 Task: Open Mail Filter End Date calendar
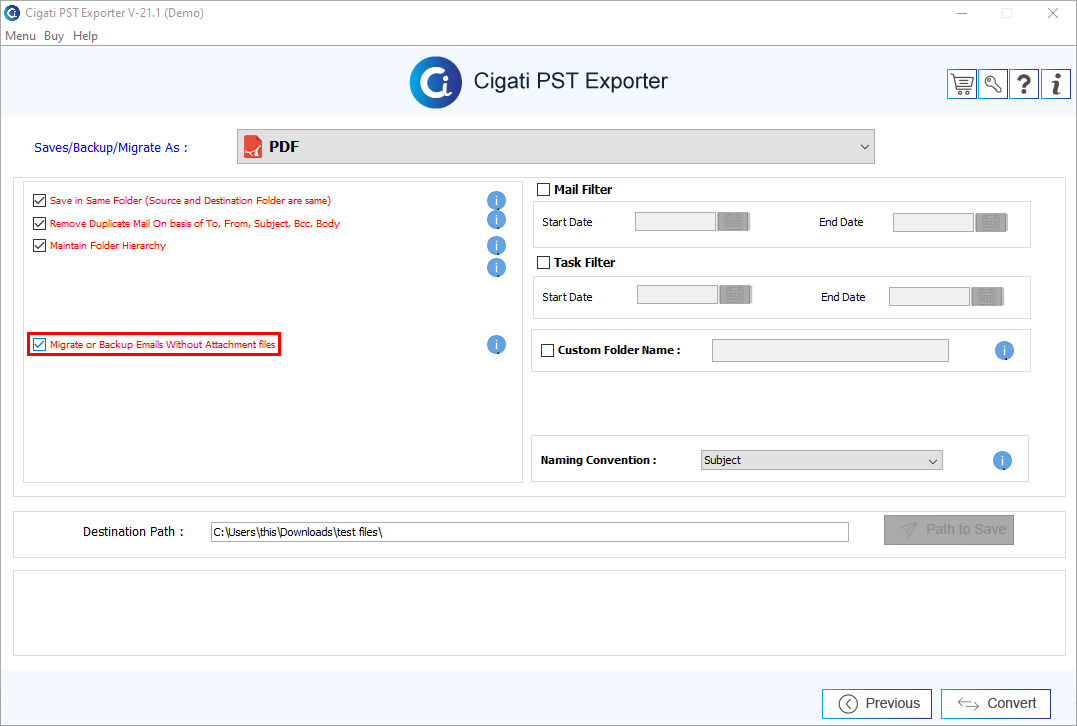991,223
